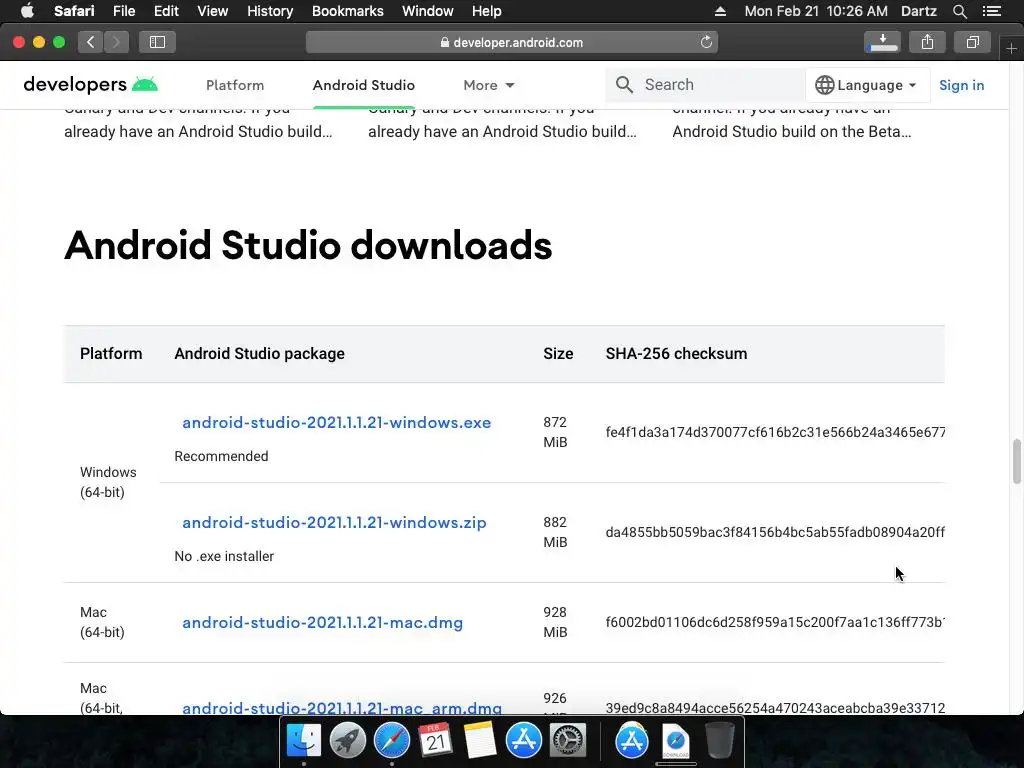Screen dimensions: 1024x768
Task: Click the 872 MiB size cell
Action: 555,432
